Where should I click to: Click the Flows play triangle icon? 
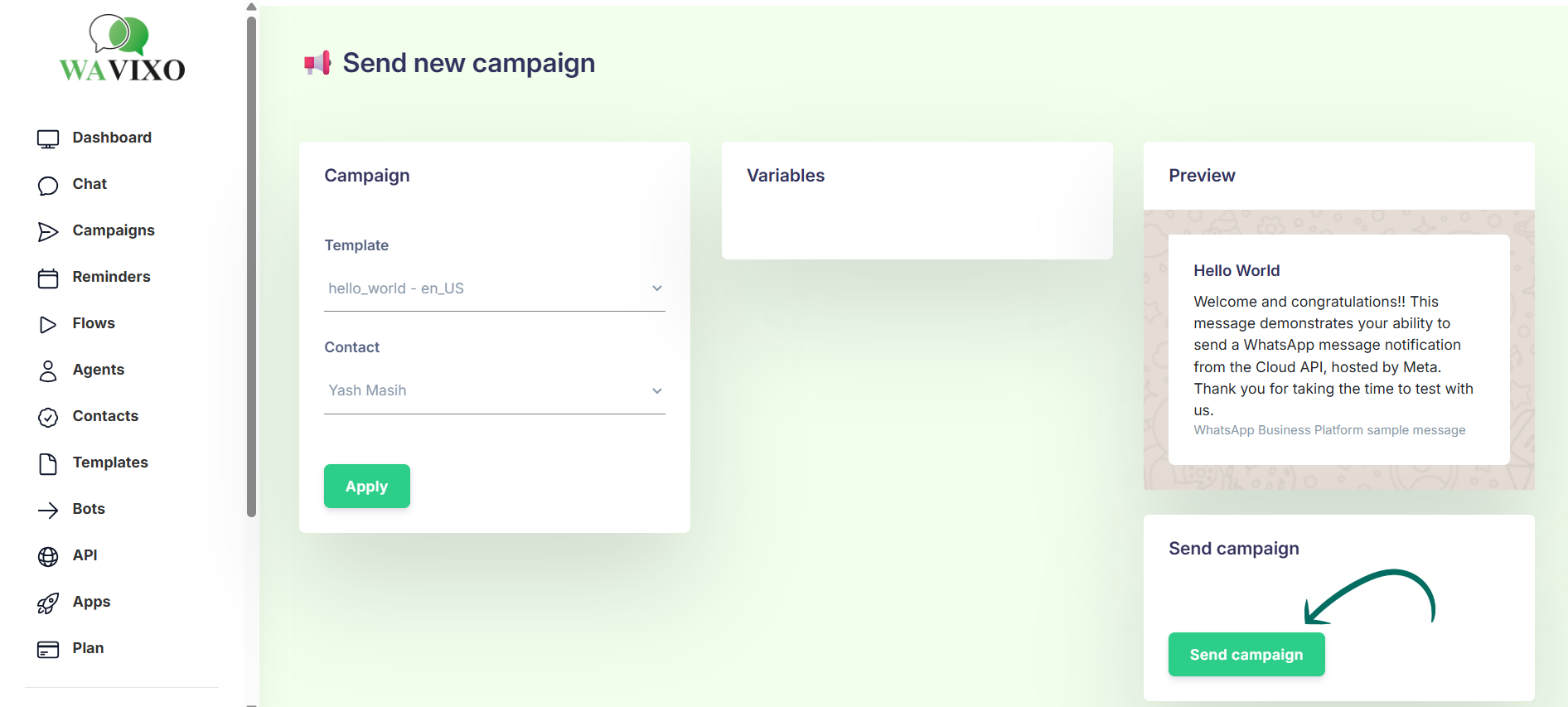[48, 325]
